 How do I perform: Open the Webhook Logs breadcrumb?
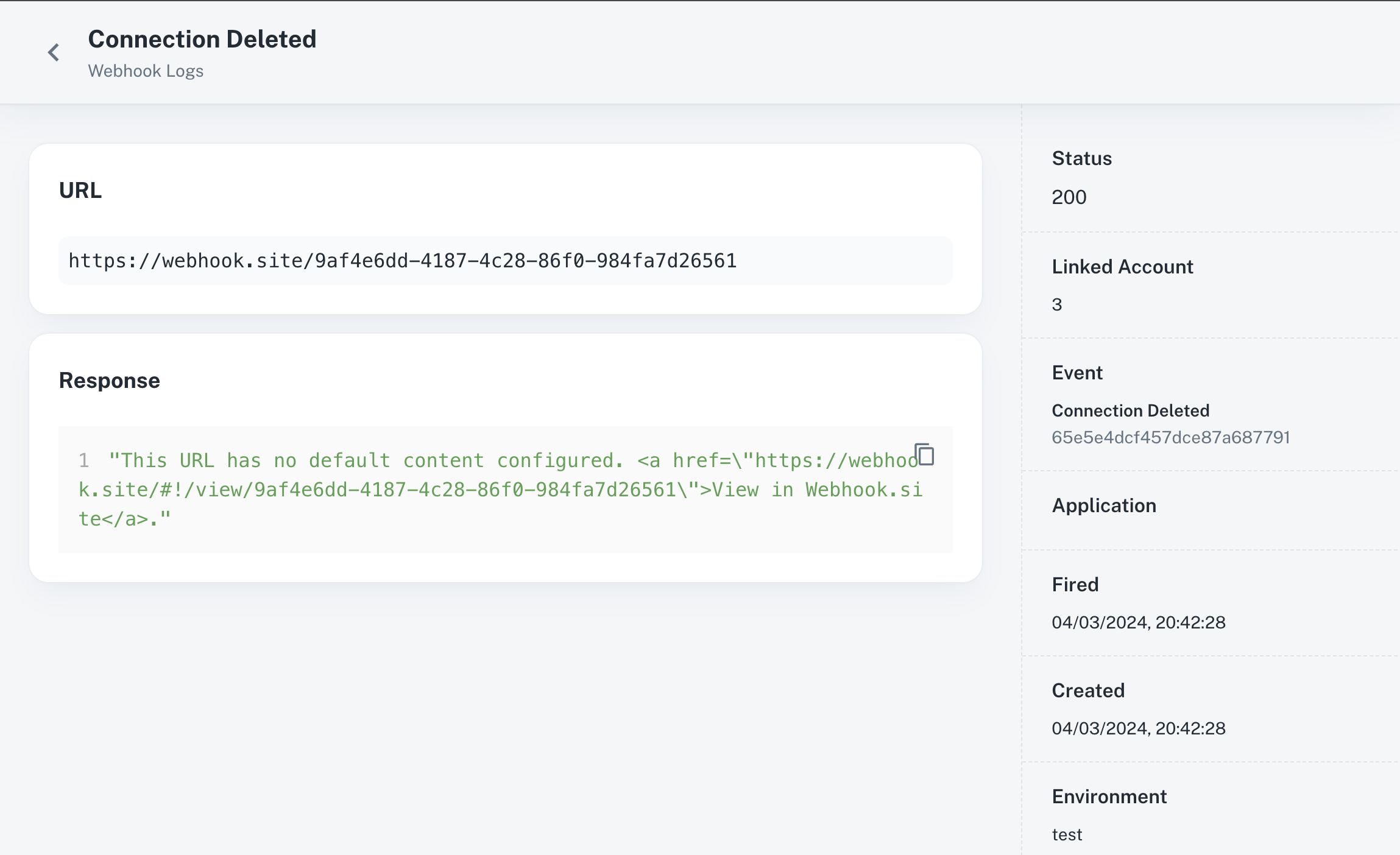point(146,71)
